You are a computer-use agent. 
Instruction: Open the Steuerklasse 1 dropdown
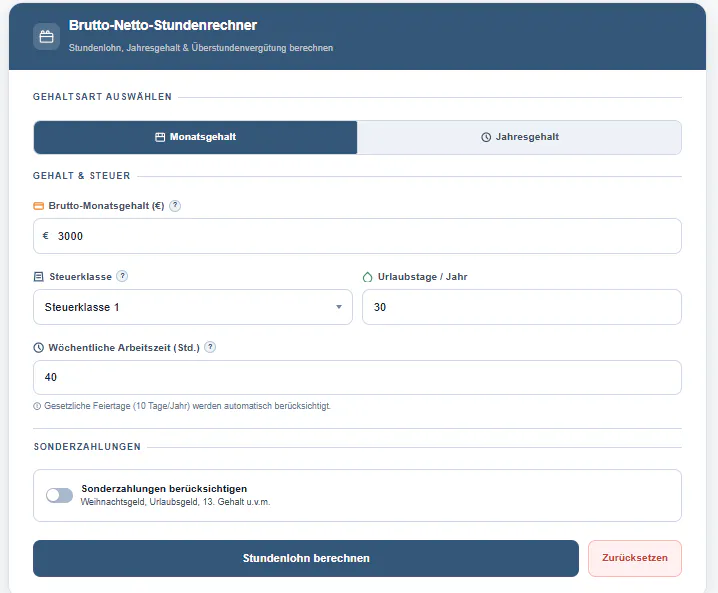click(x=193, y=307)
